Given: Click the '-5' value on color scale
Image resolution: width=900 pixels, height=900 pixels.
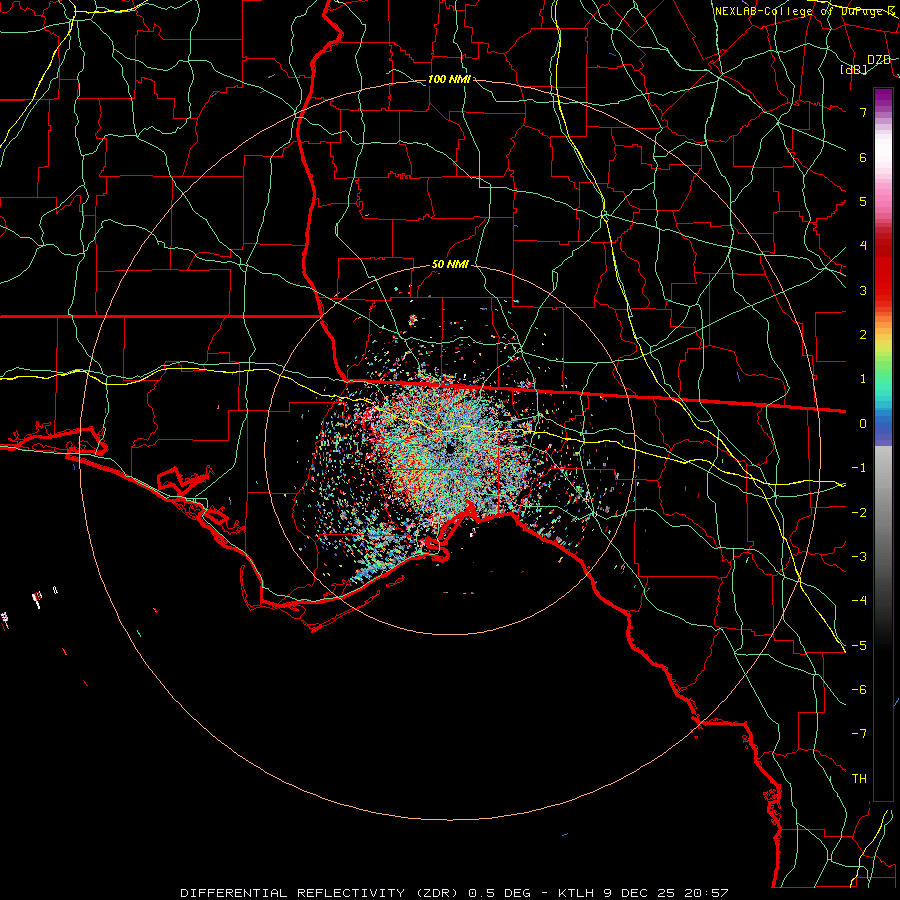Looking at the screenshot, I should click(859, 646).
